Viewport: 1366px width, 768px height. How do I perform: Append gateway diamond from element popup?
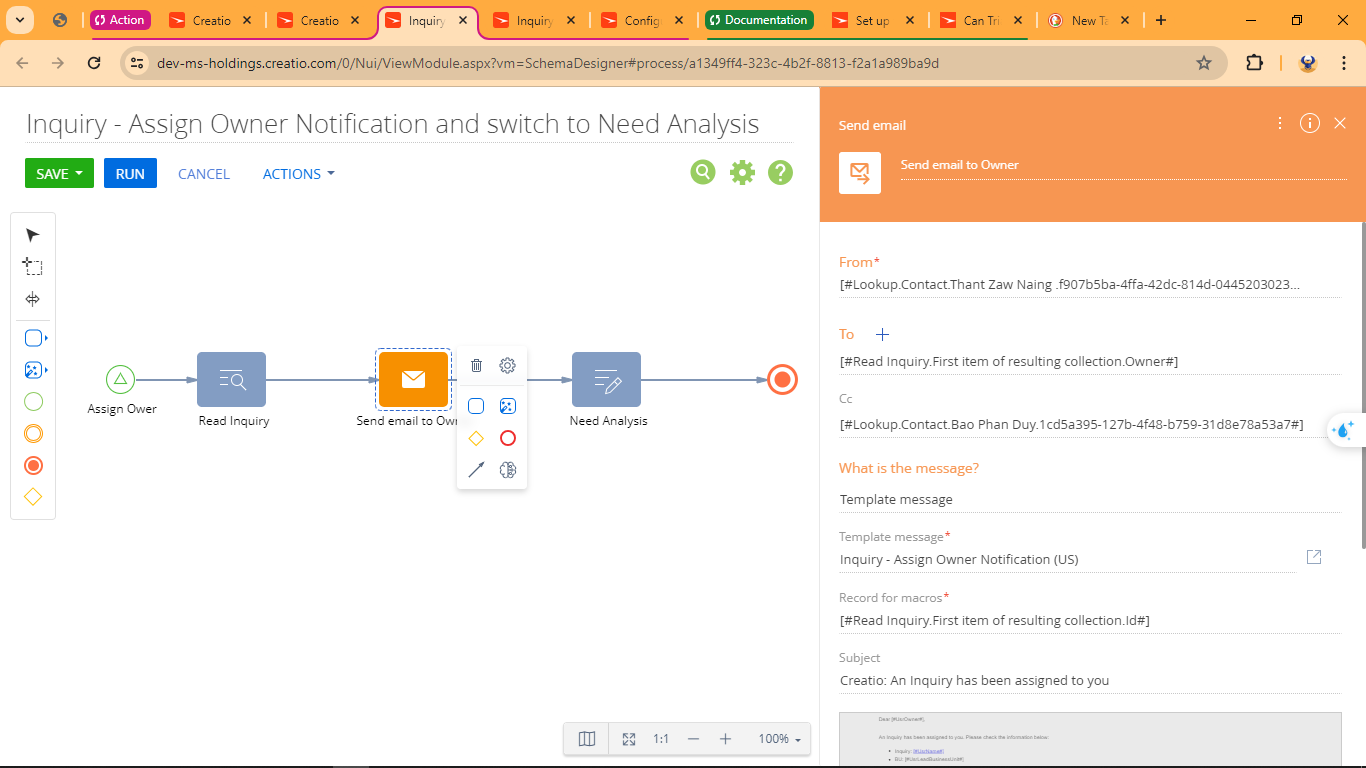click(476, 438)
